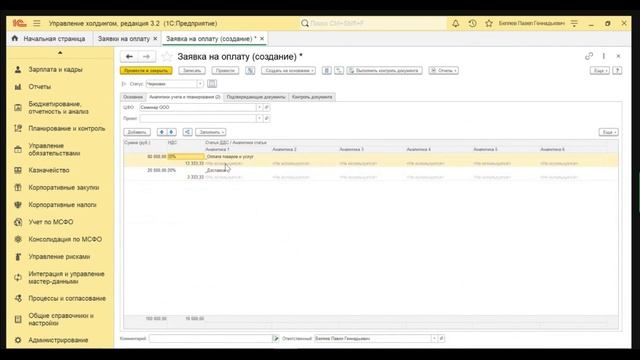Open the Ответственный open-item icon
This screenshot has width=640, height=360.
coord(441,338)
